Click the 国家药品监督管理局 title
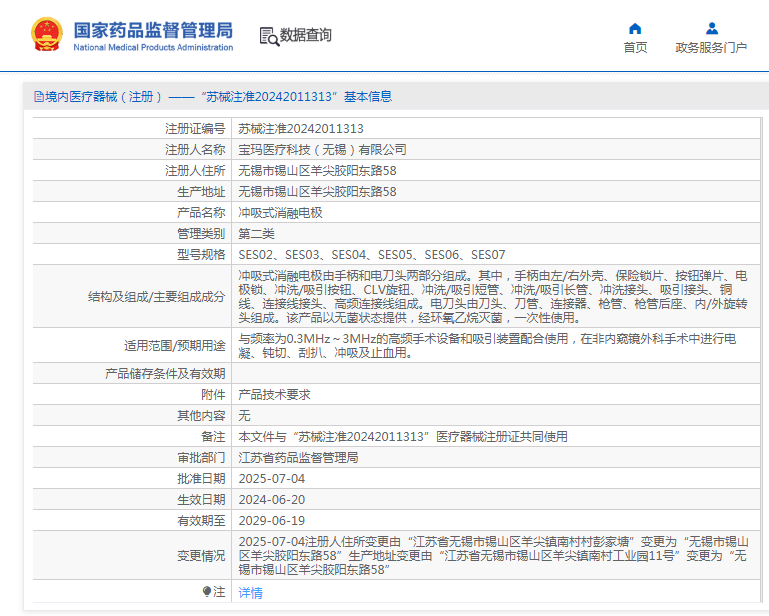Screen dimensions: 769x616 pyautogui.click(x=153, y=30)
